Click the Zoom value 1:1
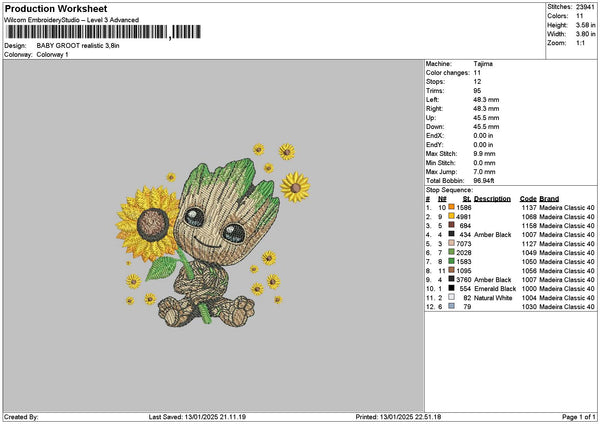The height and width of the screenshot is (424, 600). click(x=580, y=43)
